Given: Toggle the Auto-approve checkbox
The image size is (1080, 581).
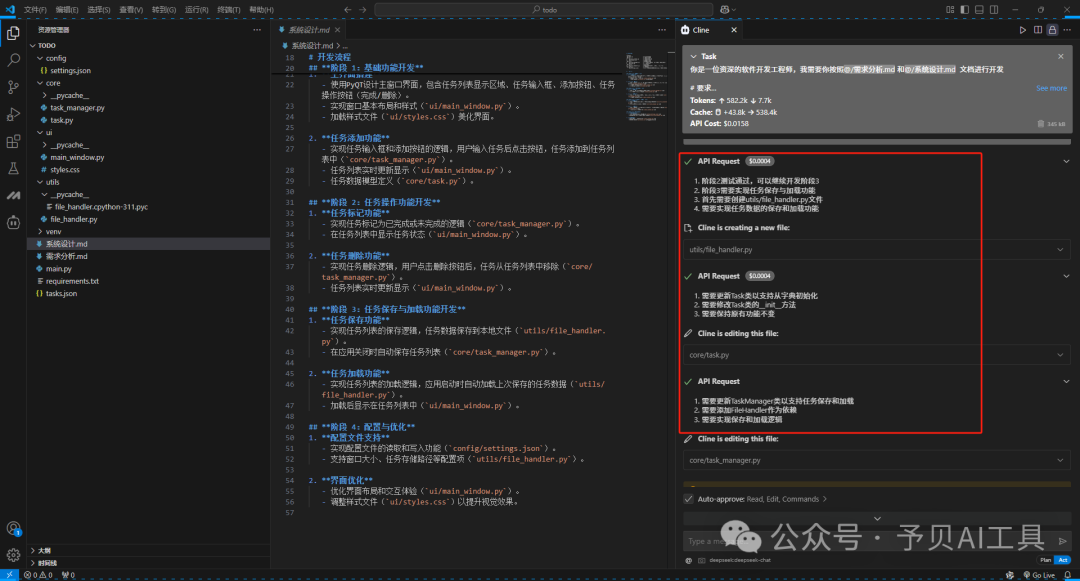Looking at the screenshot, I should point(688,499).
